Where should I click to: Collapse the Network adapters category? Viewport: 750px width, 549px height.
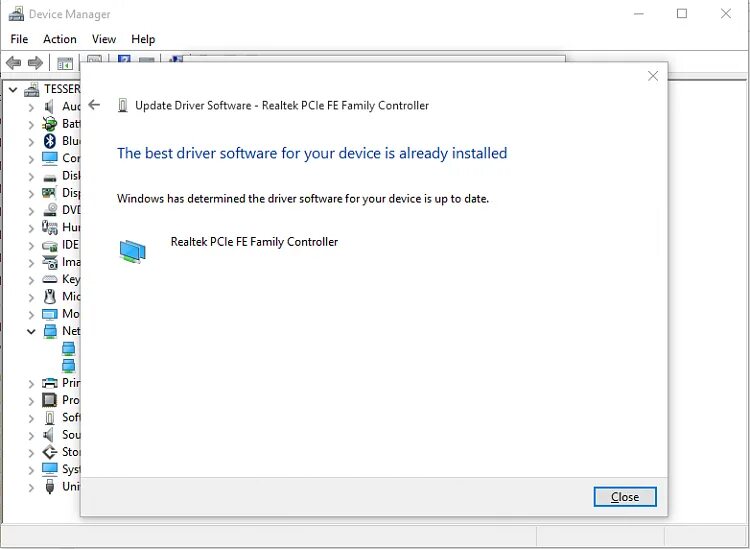point(31,331)
